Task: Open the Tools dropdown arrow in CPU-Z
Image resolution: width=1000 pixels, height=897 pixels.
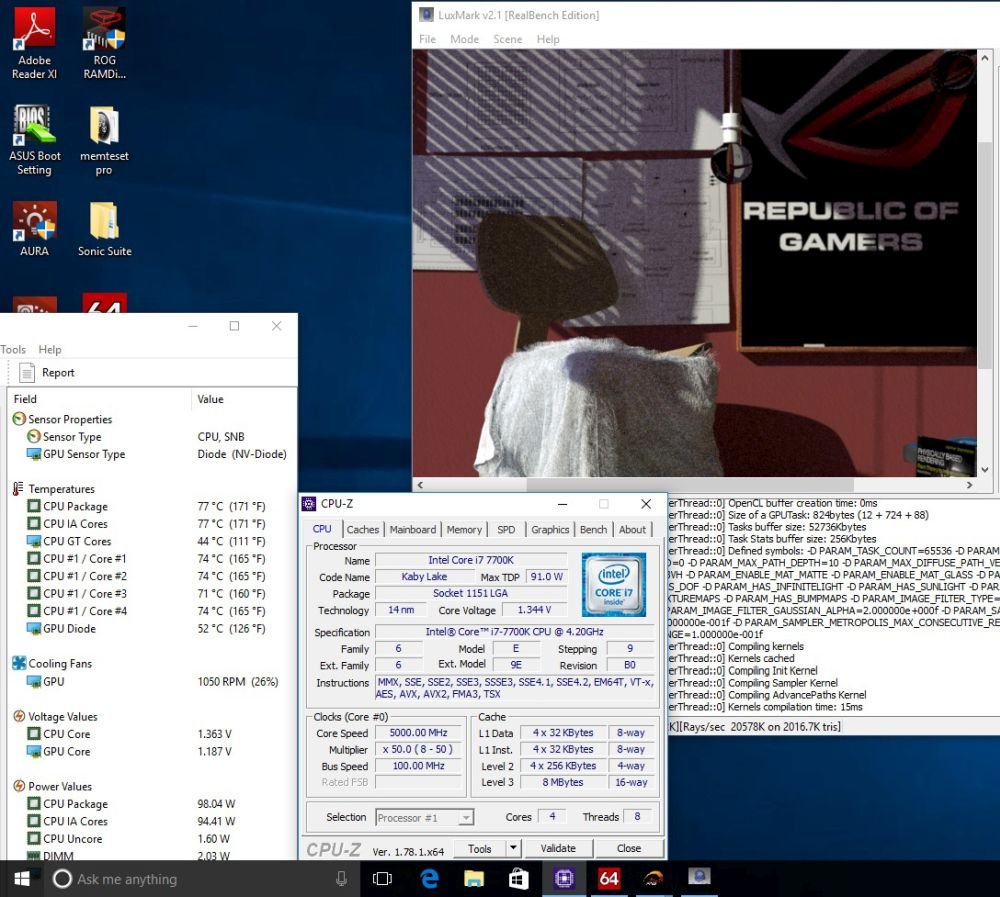Action: coord(513,848)
